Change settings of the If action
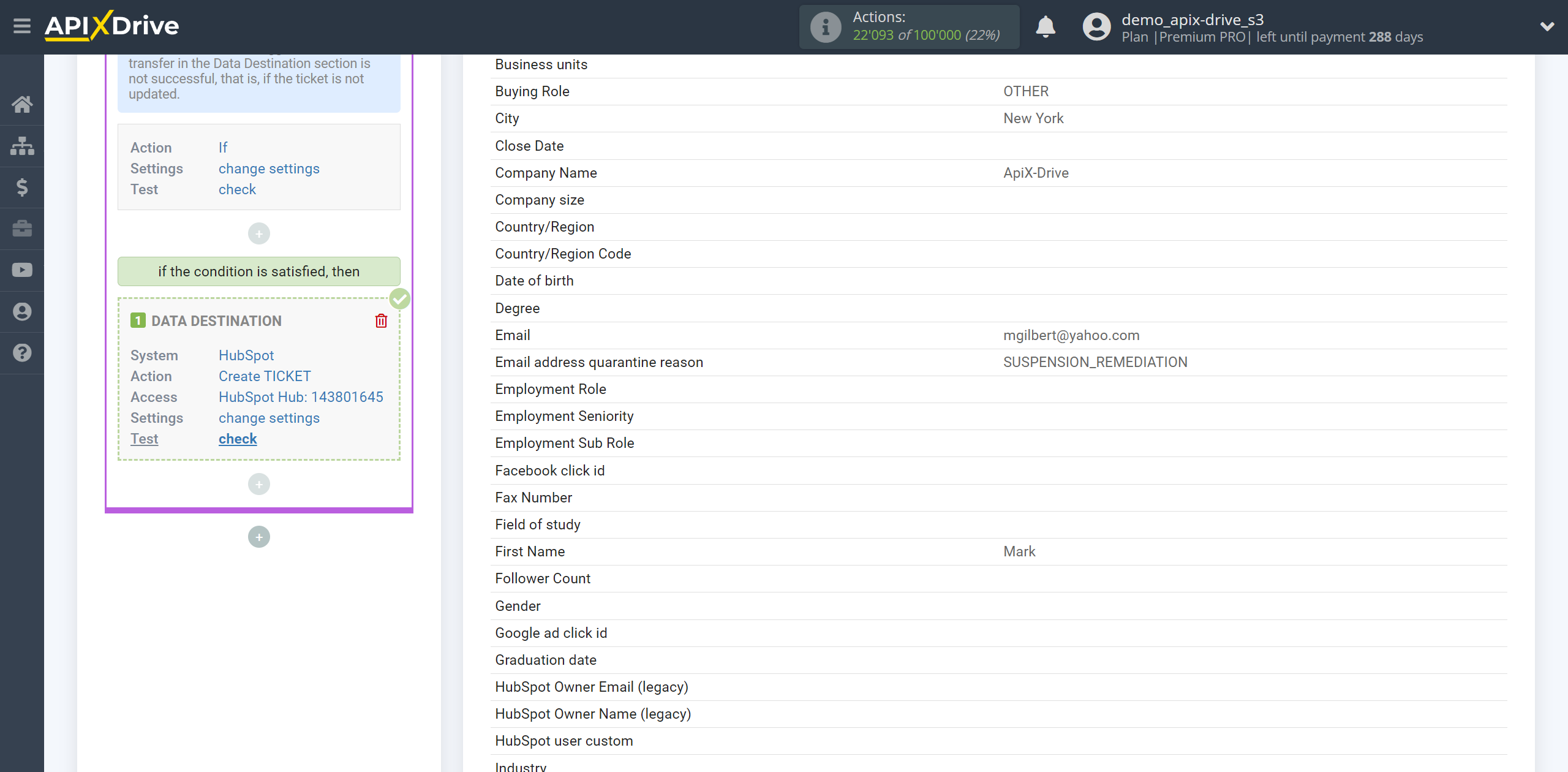1568x772 pixels. 269,168
